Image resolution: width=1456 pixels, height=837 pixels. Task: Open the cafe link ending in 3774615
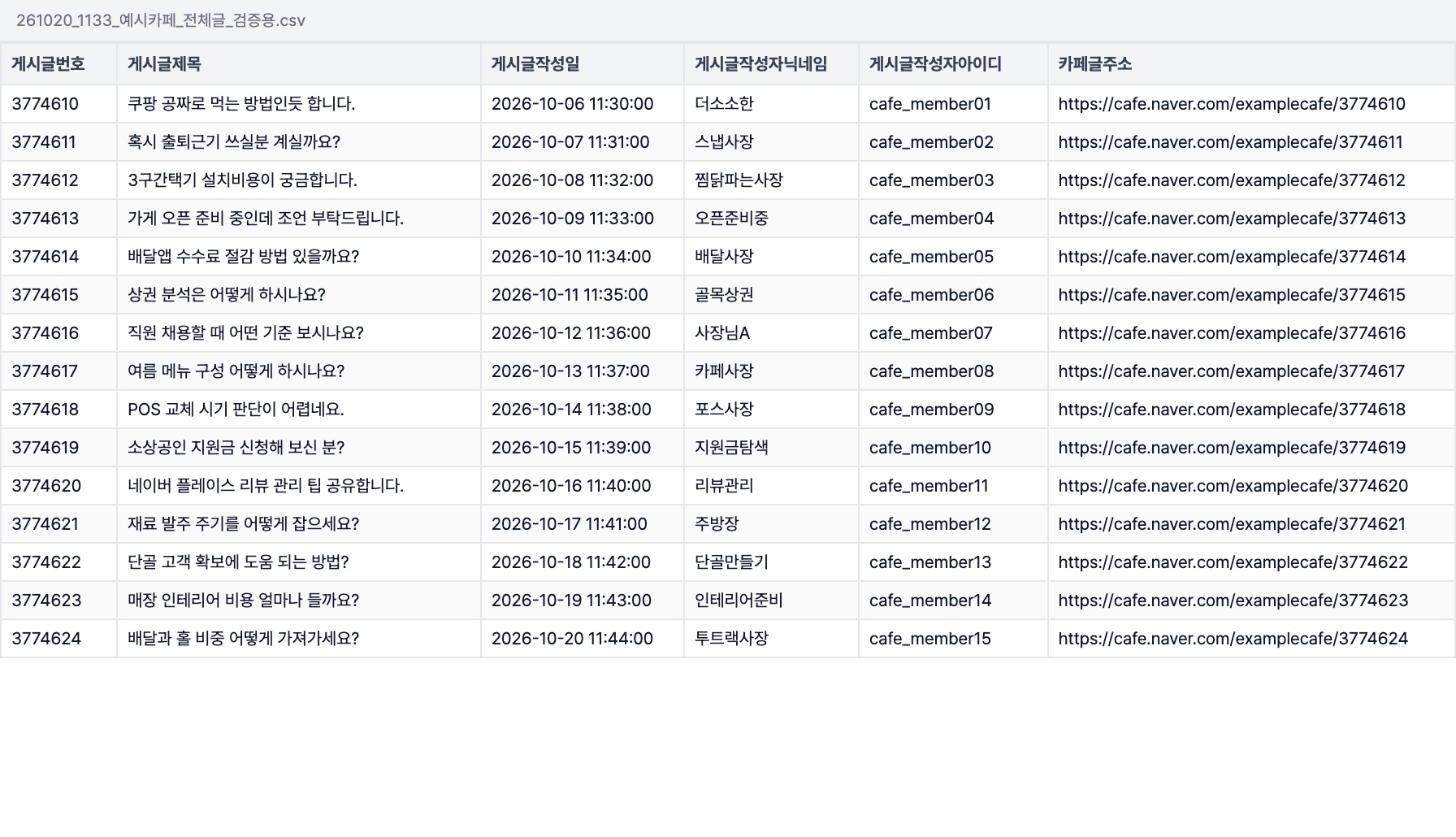tap(1232, 295)
